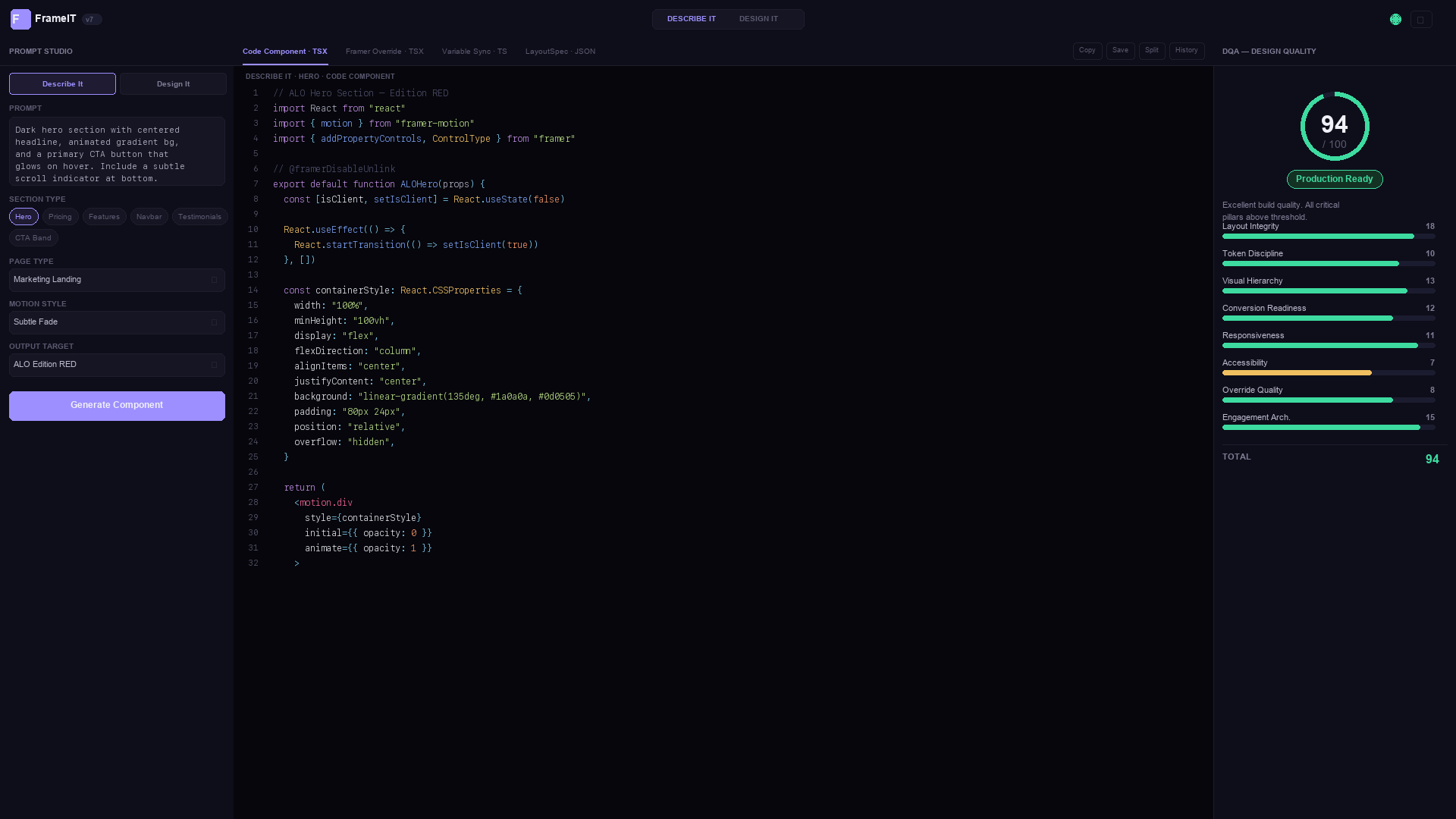Click the Generate Component button
Screen dimensions: 1456x819
coord(117,406)
